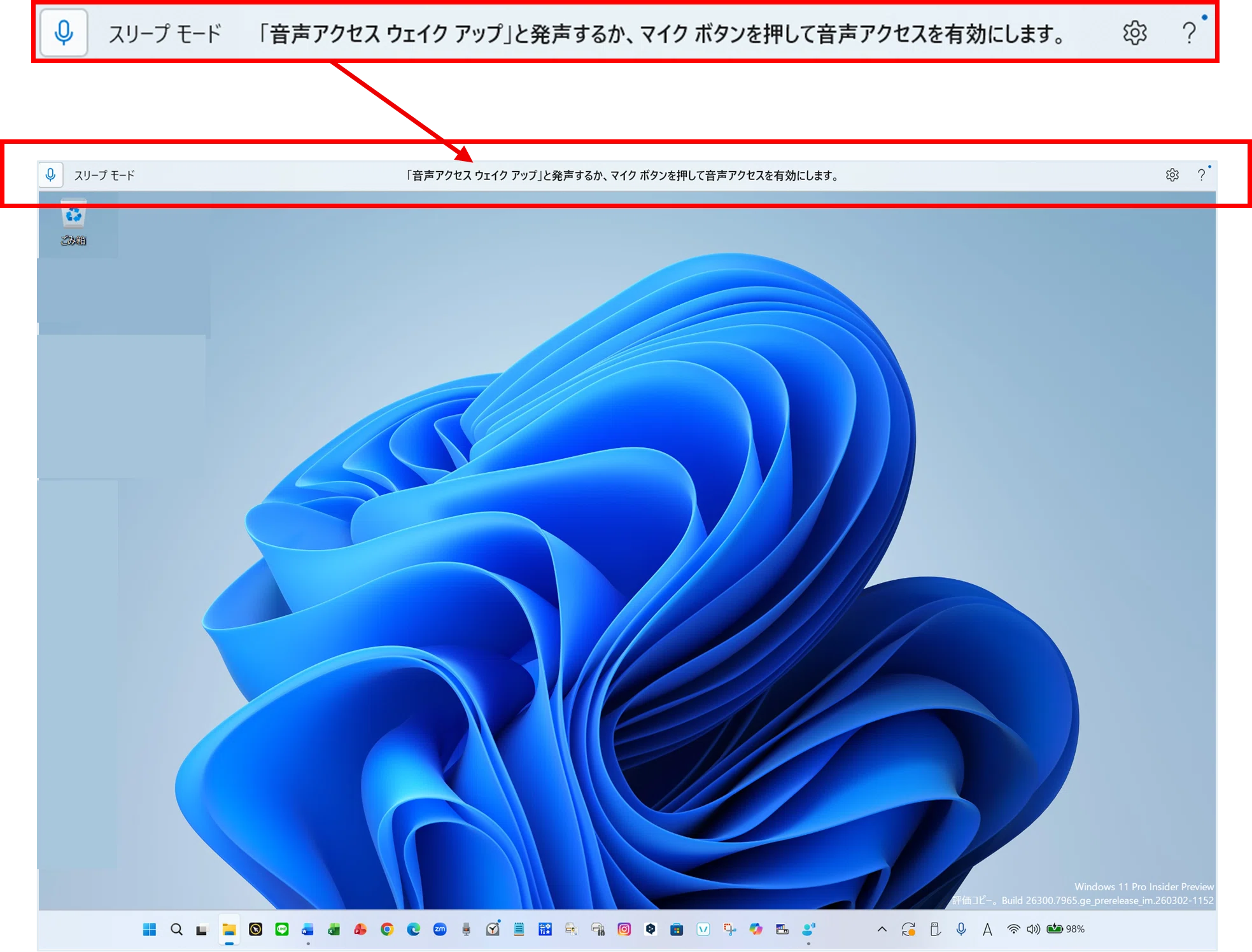The height and width of the screenshot is (952, 1252).
Task: Open File Explorer from the taskbar
Action: click(229, 929)
